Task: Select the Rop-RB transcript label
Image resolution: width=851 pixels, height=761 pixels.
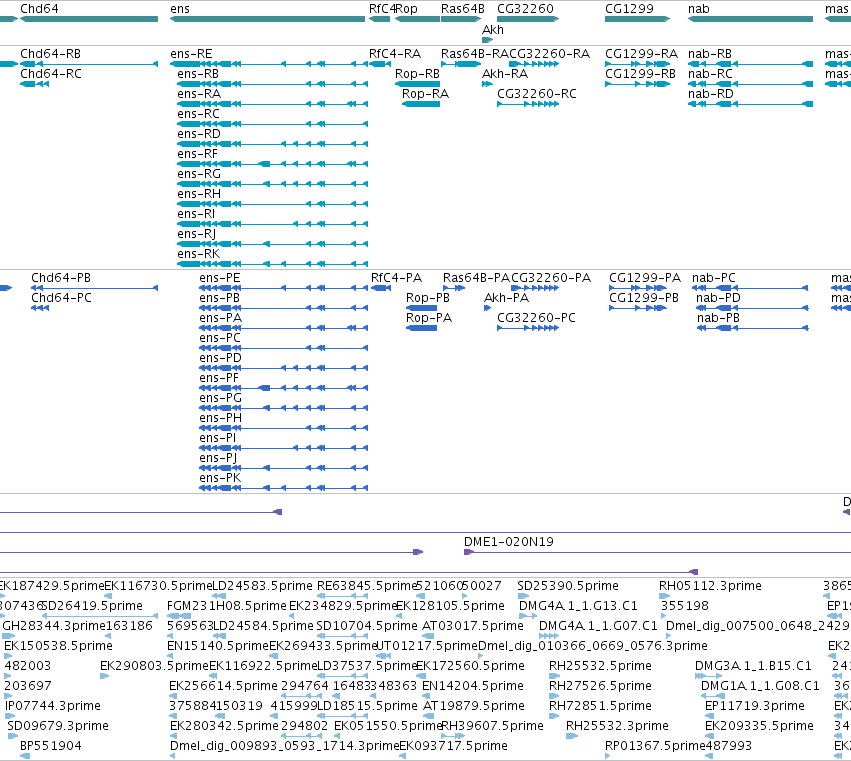Action: point(417,74)
